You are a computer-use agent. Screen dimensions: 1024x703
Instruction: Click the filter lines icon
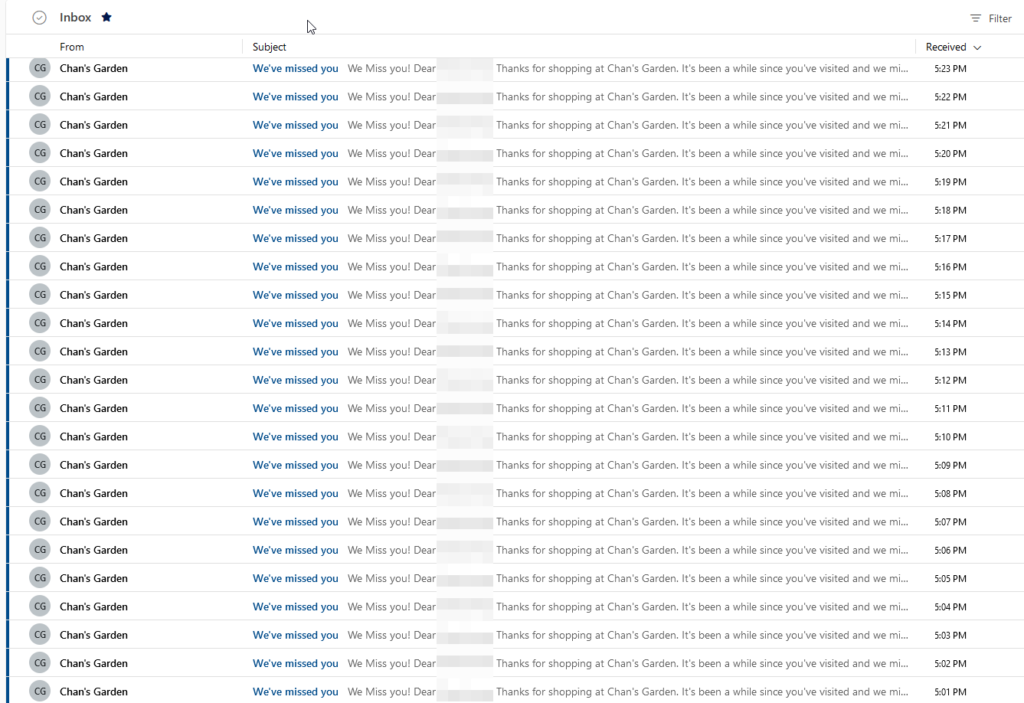click(976, 19)
